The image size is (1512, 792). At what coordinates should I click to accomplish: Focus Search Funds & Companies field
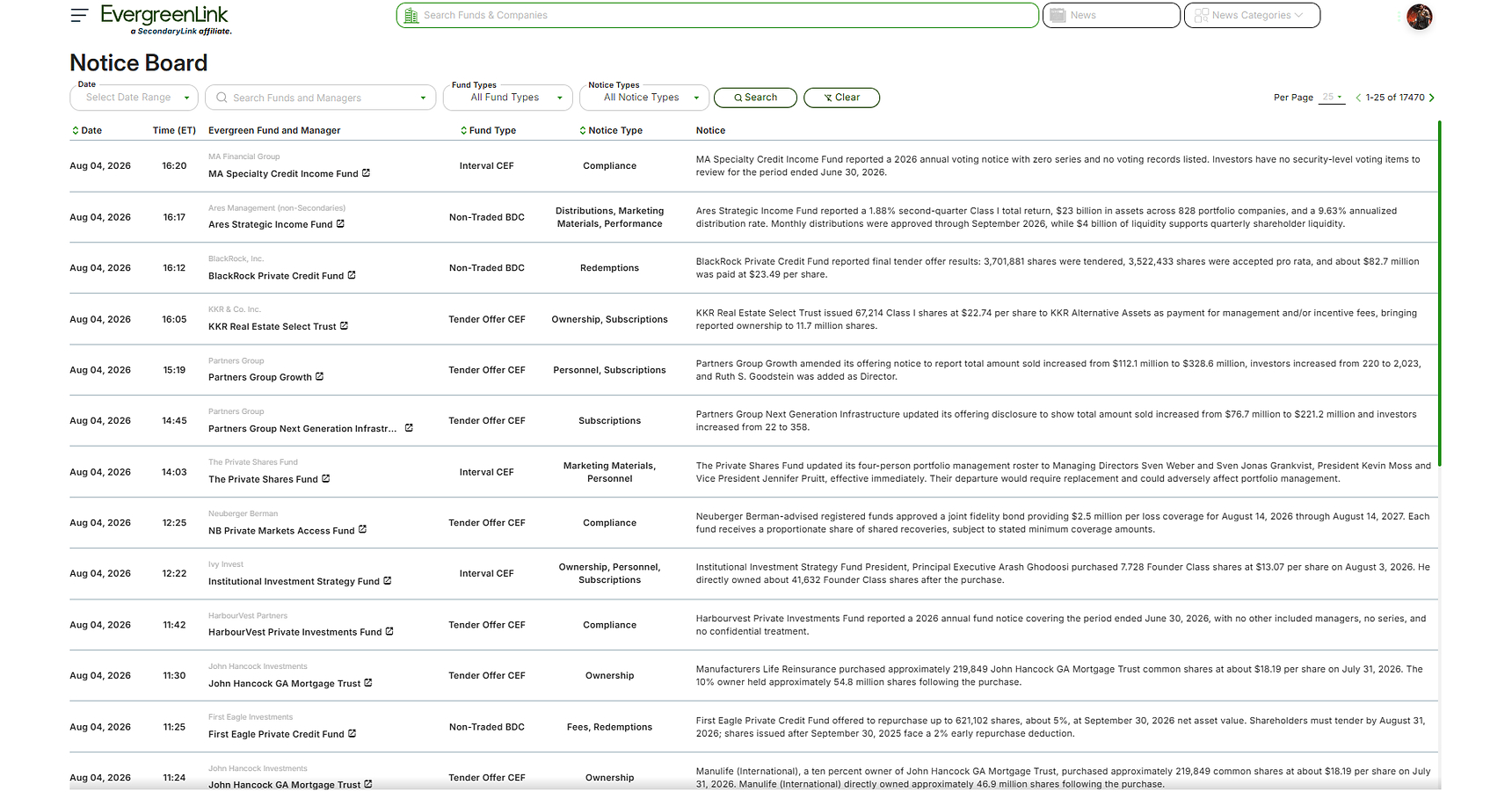tap(717, 15)
